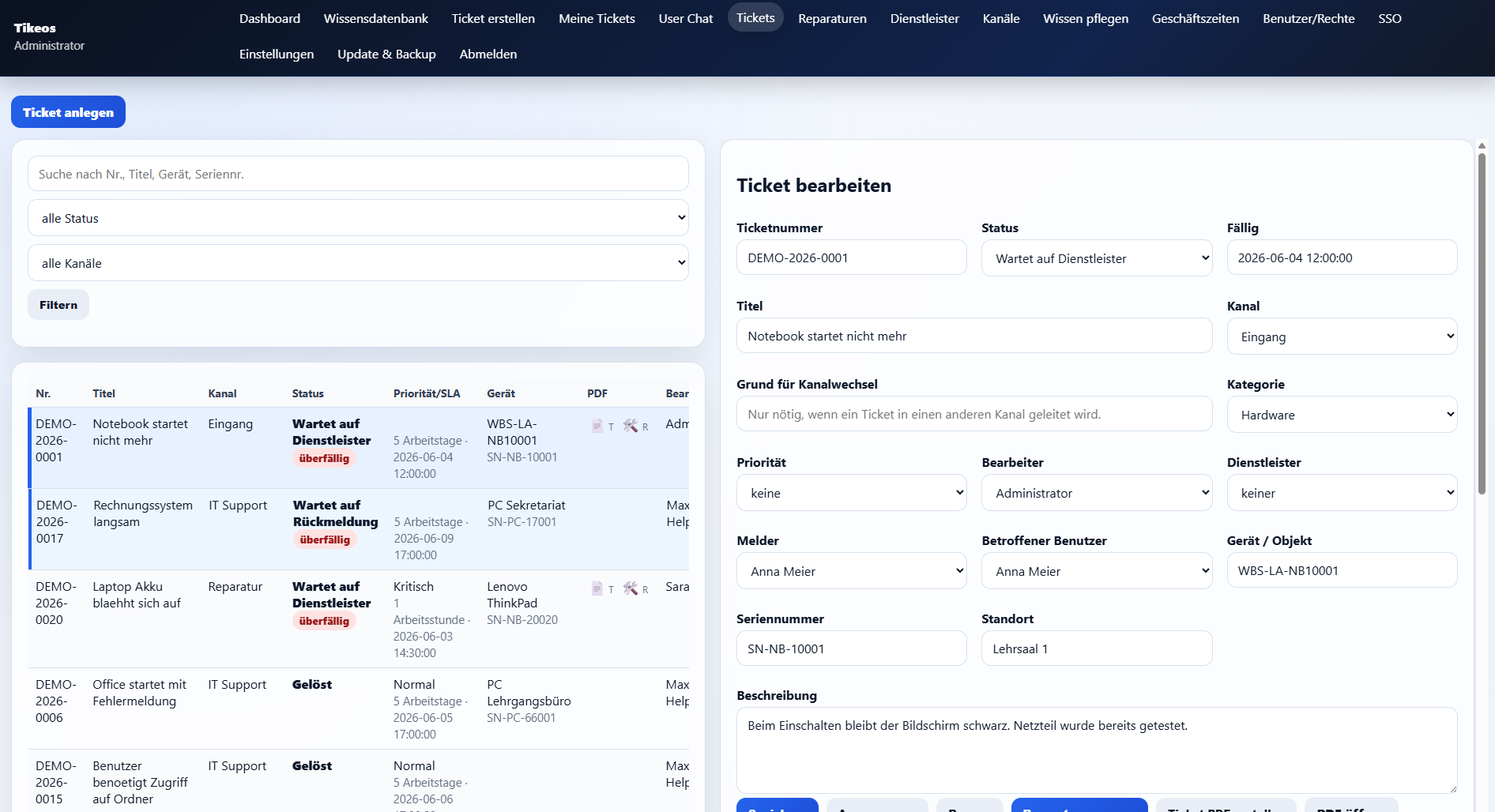The width and height of the screenshot is (1495, 812).
Task: Open the Priorität dropdown showing keine
Action: (852, 493)
